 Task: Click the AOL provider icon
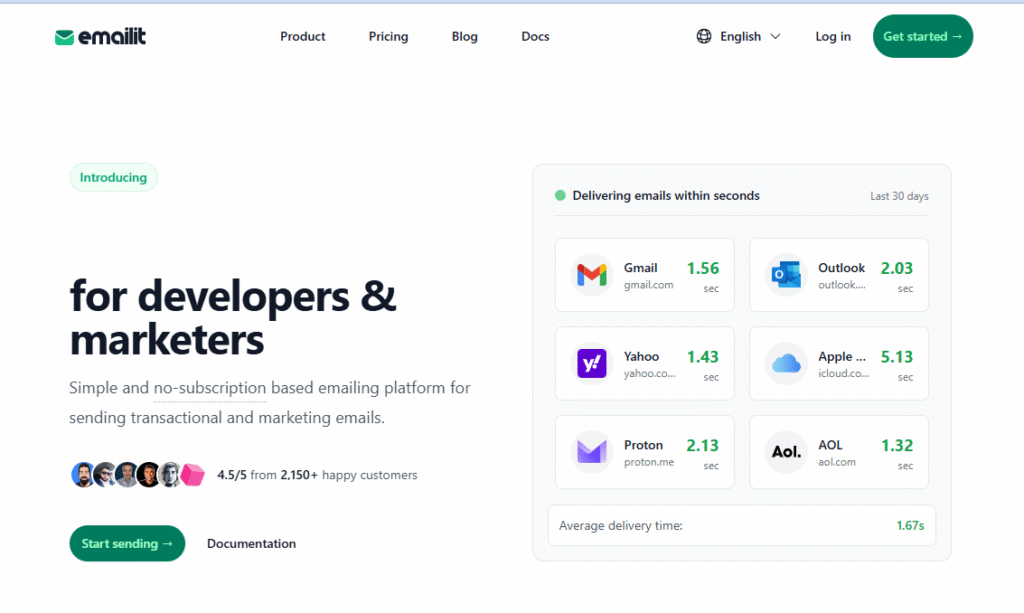click(x=786, y=452)
